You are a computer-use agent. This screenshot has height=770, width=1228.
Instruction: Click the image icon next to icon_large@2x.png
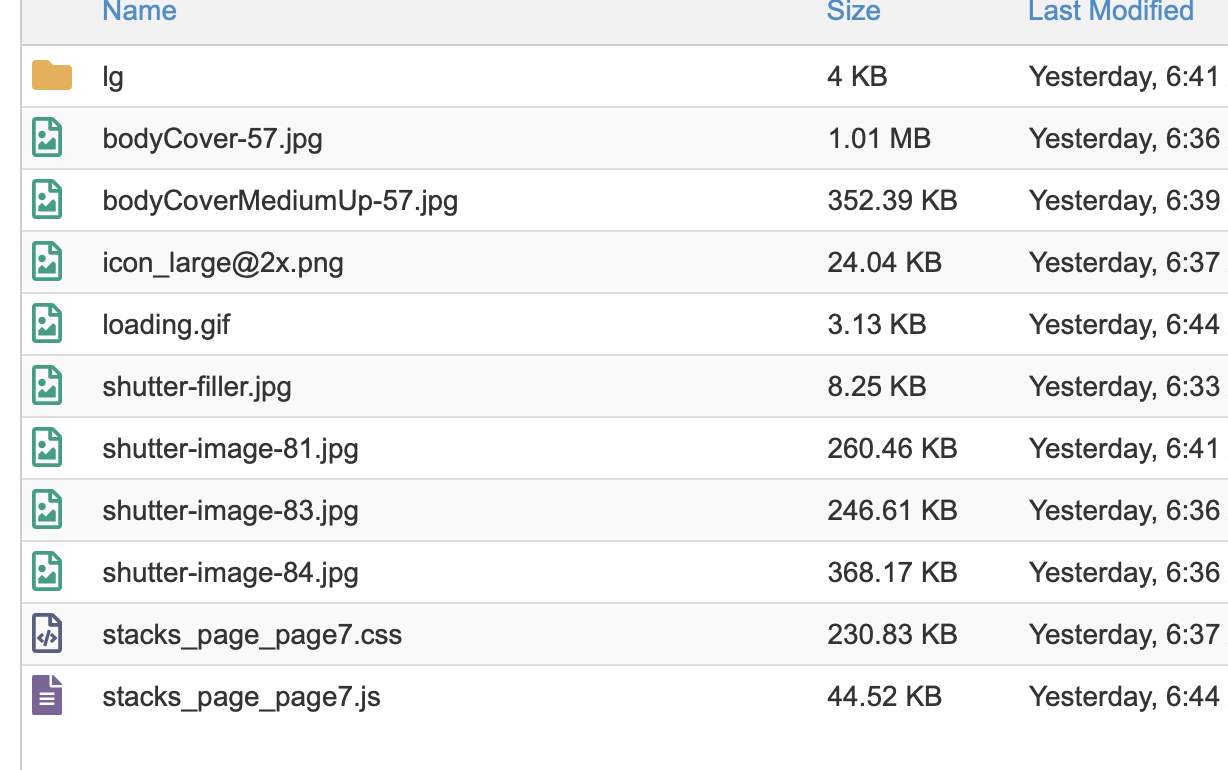click(x=47, y=262)
